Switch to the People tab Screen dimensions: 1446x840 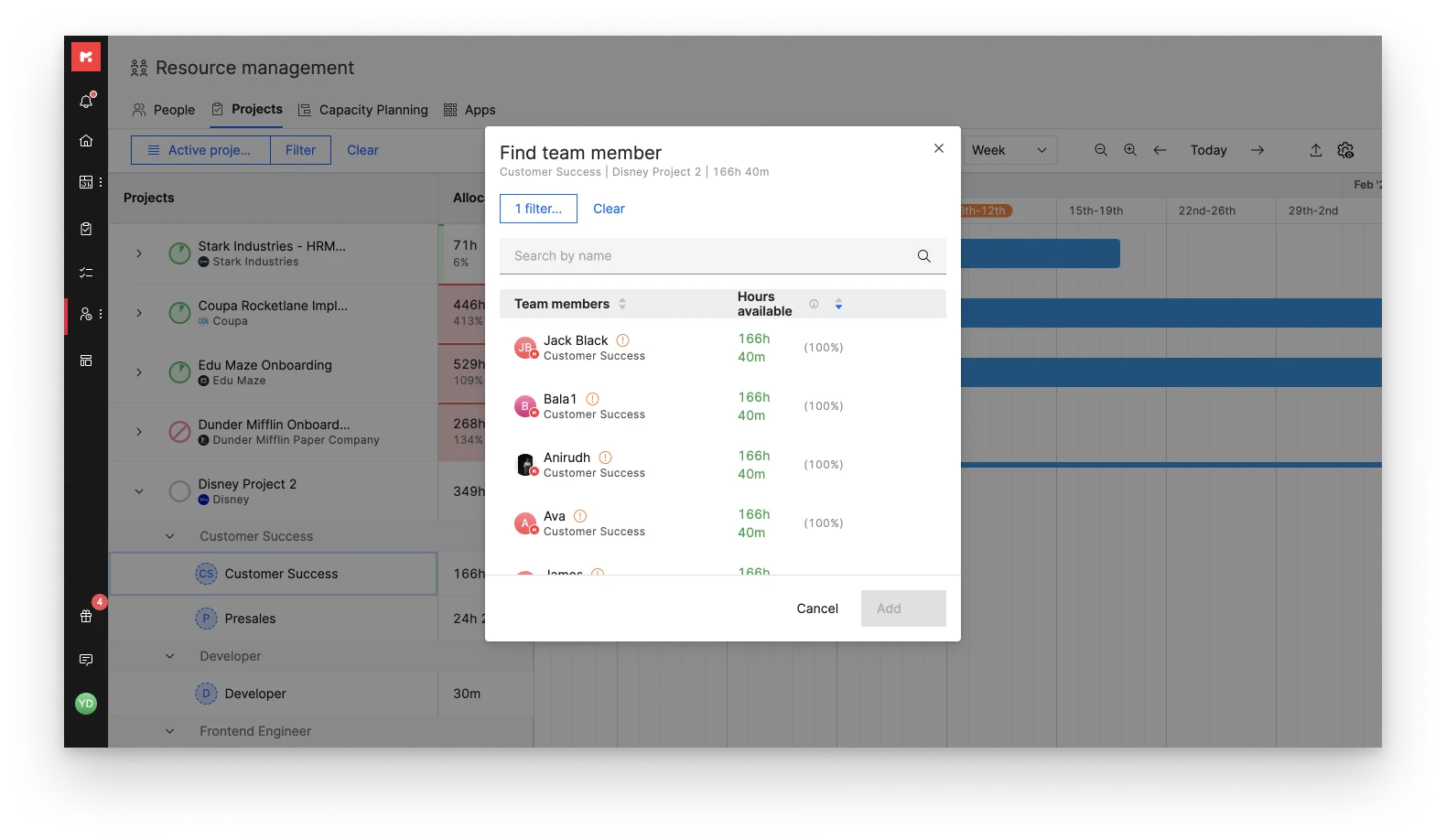[164, 110]
